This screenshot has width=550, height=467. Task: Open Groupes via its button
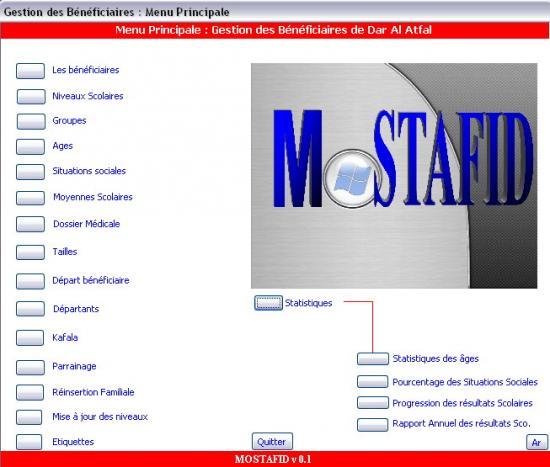[31, 121]
